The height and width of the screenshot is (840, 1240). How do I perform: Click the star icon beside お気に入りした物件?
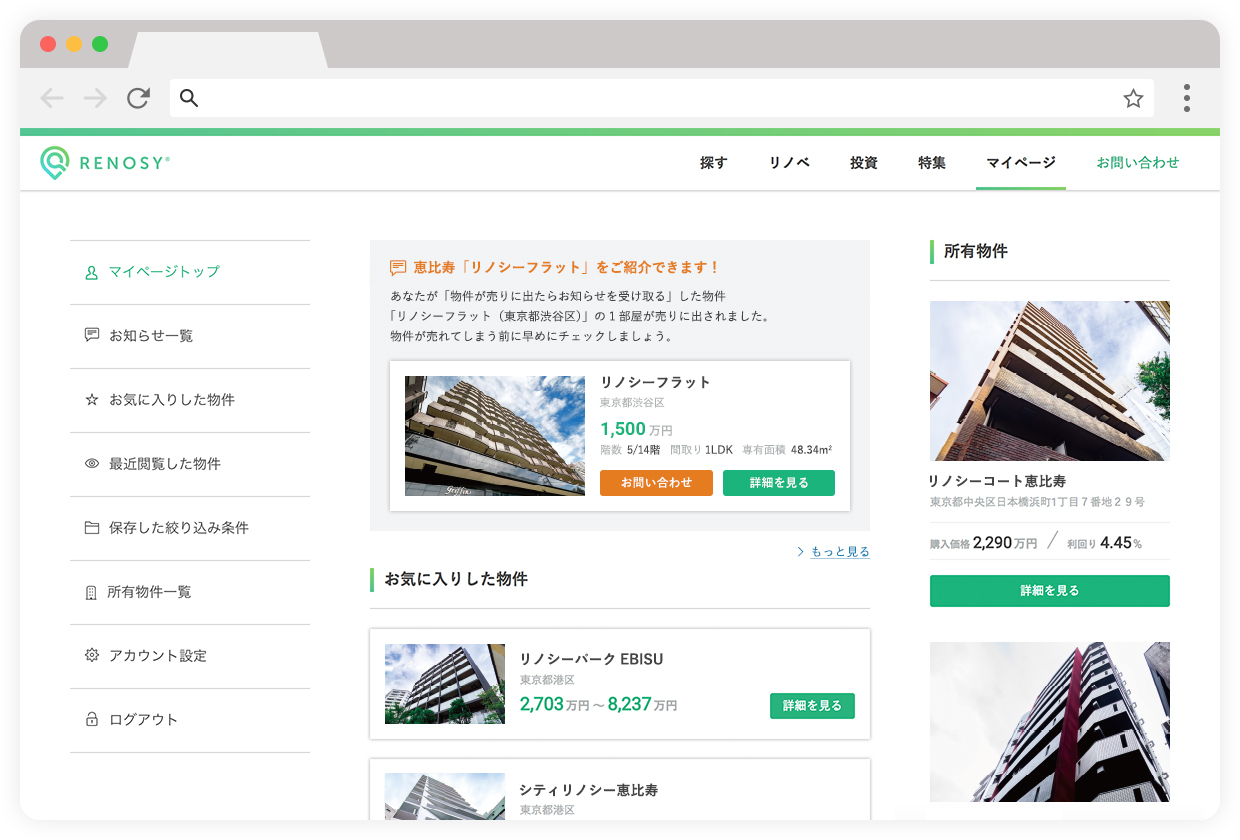click(x=92, y=400)
